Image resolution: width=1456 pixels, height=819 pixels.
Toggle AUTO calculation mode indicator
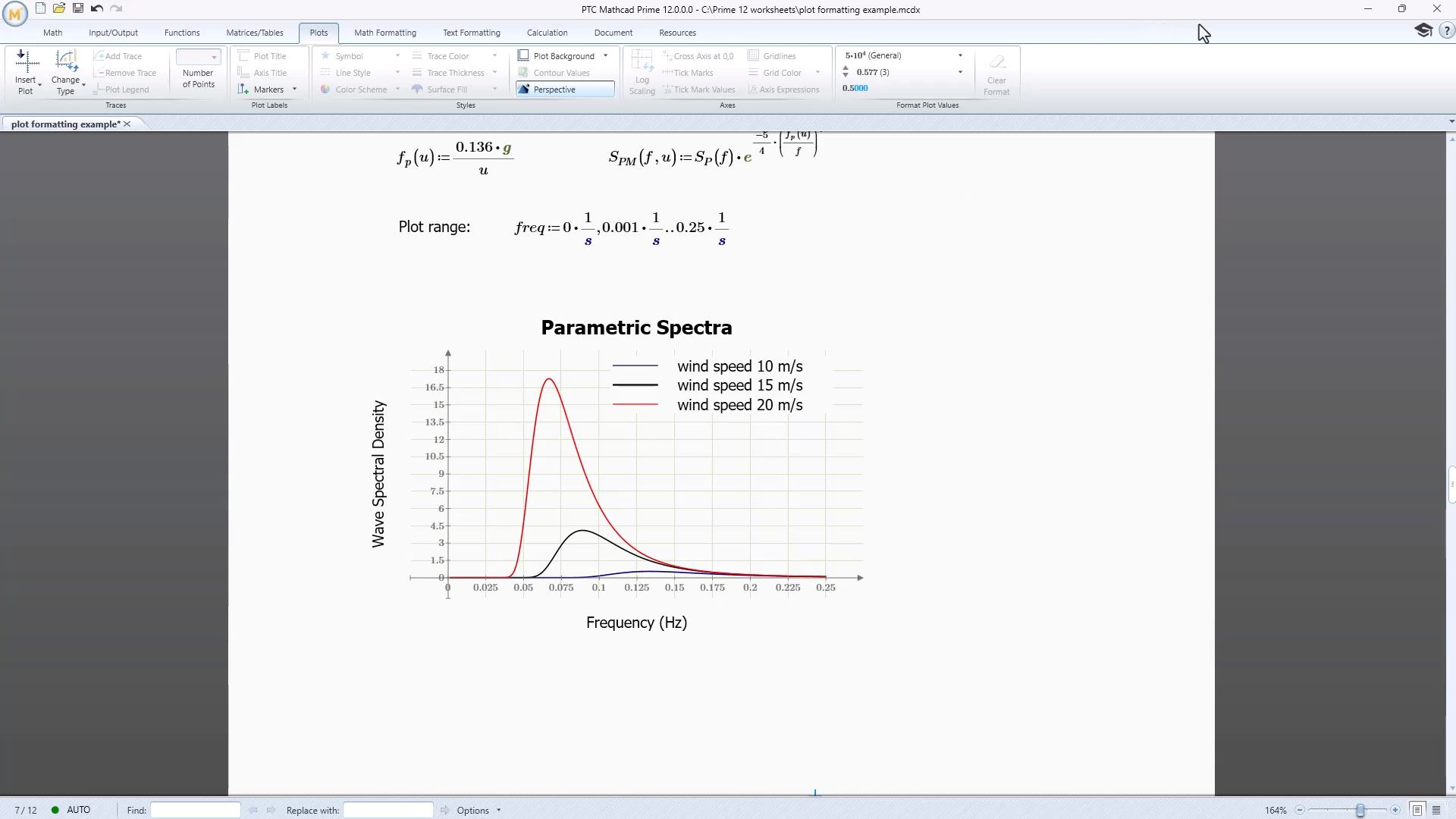coord(71,810)
